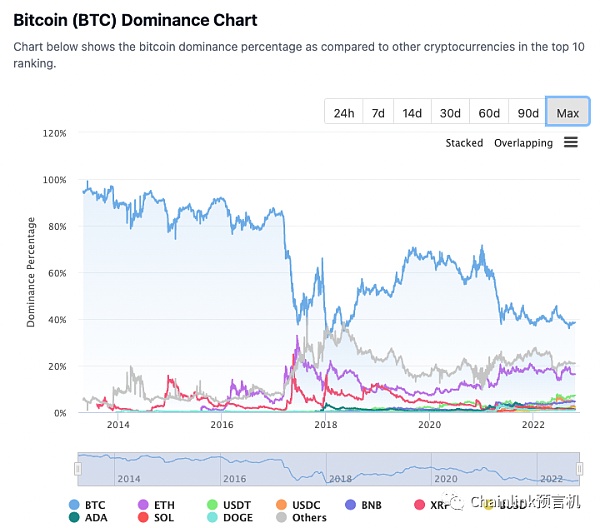This screenshot has width=600, height=528.
Task: Toggle ETH series via purple legend dot
Action: point(143,505)
